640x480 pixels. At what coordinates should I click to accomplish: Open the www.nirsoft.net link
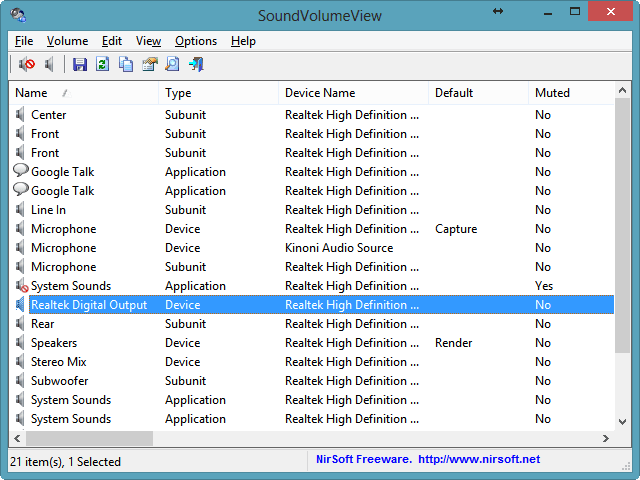coord(479,459)
